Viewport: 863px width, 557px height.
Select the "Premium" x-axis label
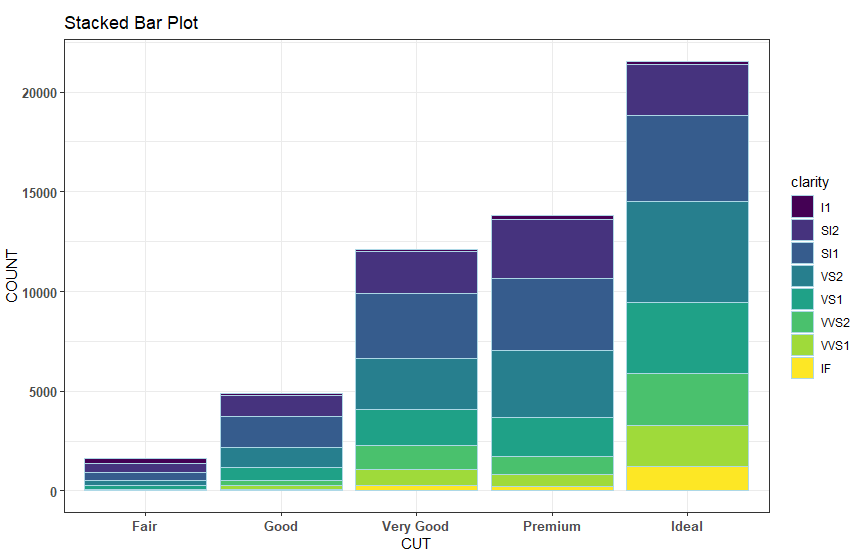551,526
